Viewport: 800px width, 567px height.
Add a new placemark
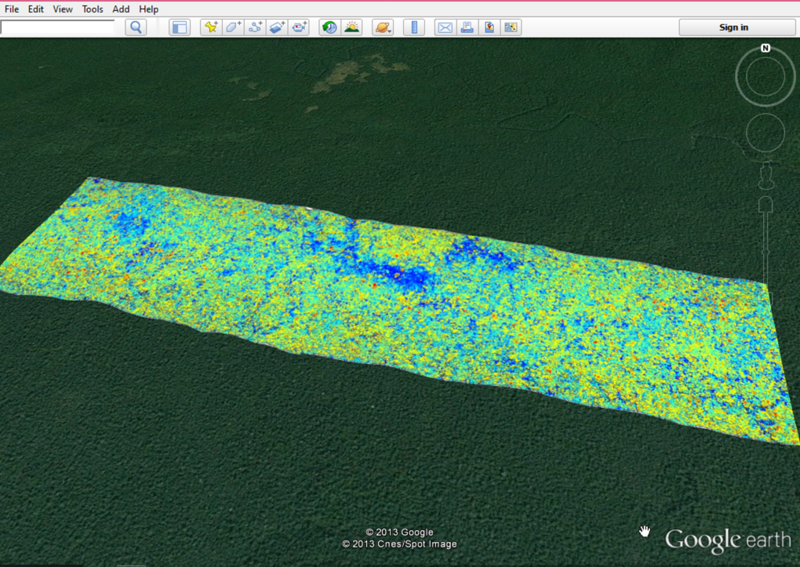[211, 27]
